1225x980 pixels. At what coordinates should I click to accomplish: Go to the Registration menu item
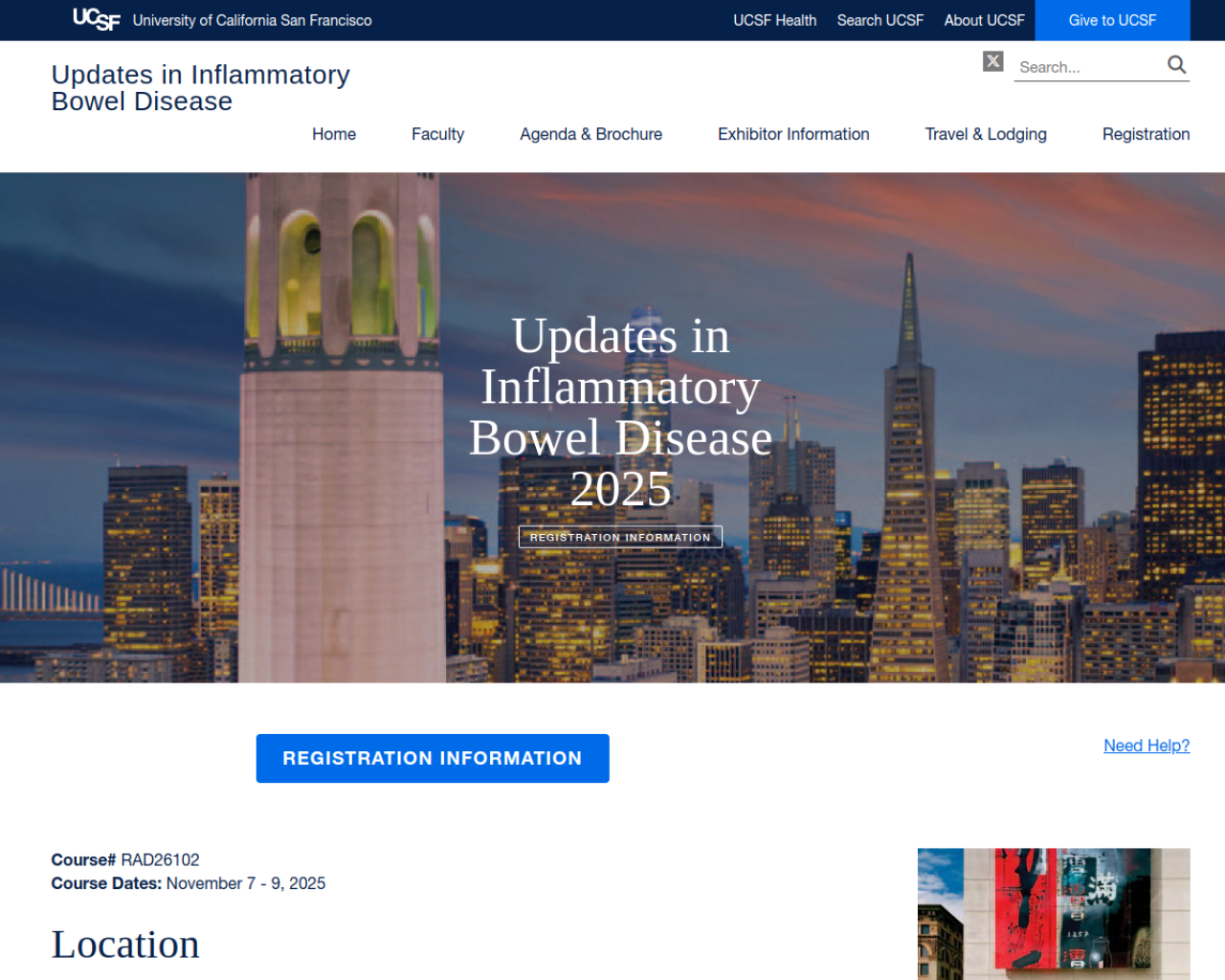[1146, 134]
